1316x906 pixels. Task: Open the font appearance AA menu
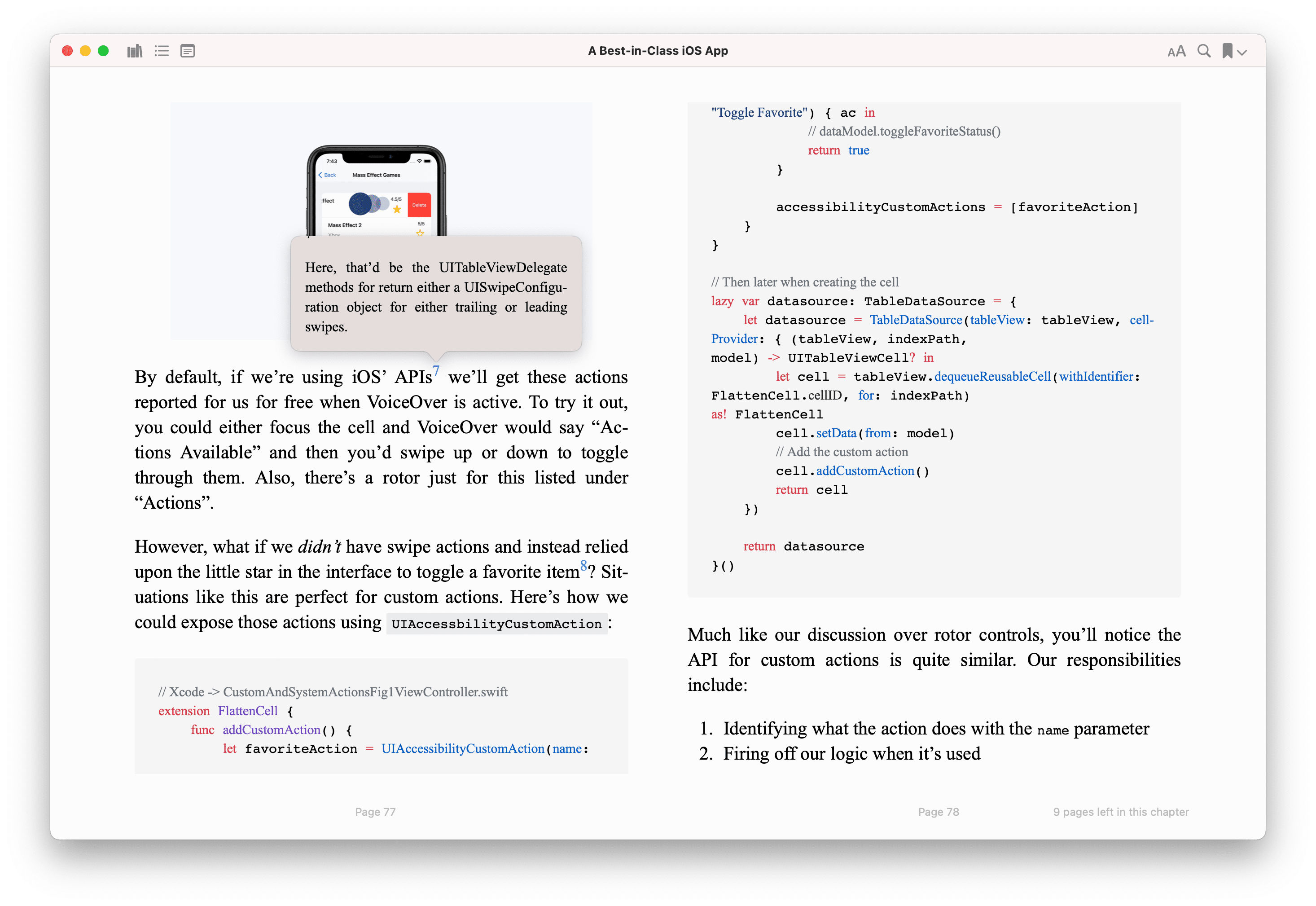(1176, 51)
